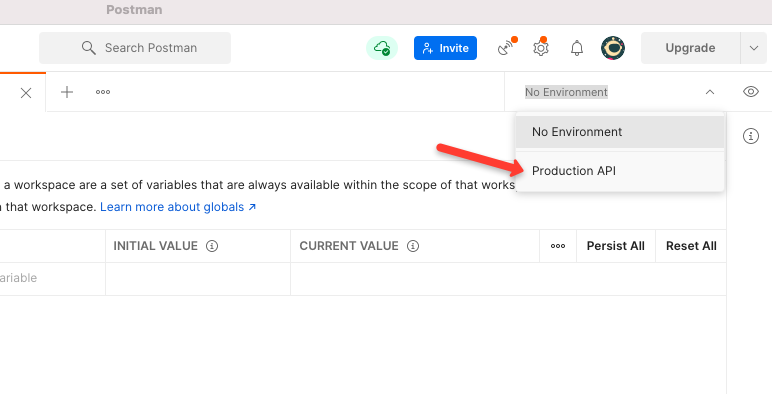Open the tab options ellipsis menu
Viewport: 772px width, 394px height.
click(103, 92)
